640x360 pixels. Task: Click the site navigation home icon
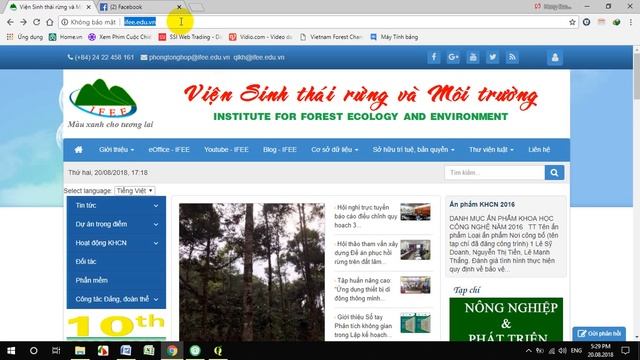coord(78,150)
